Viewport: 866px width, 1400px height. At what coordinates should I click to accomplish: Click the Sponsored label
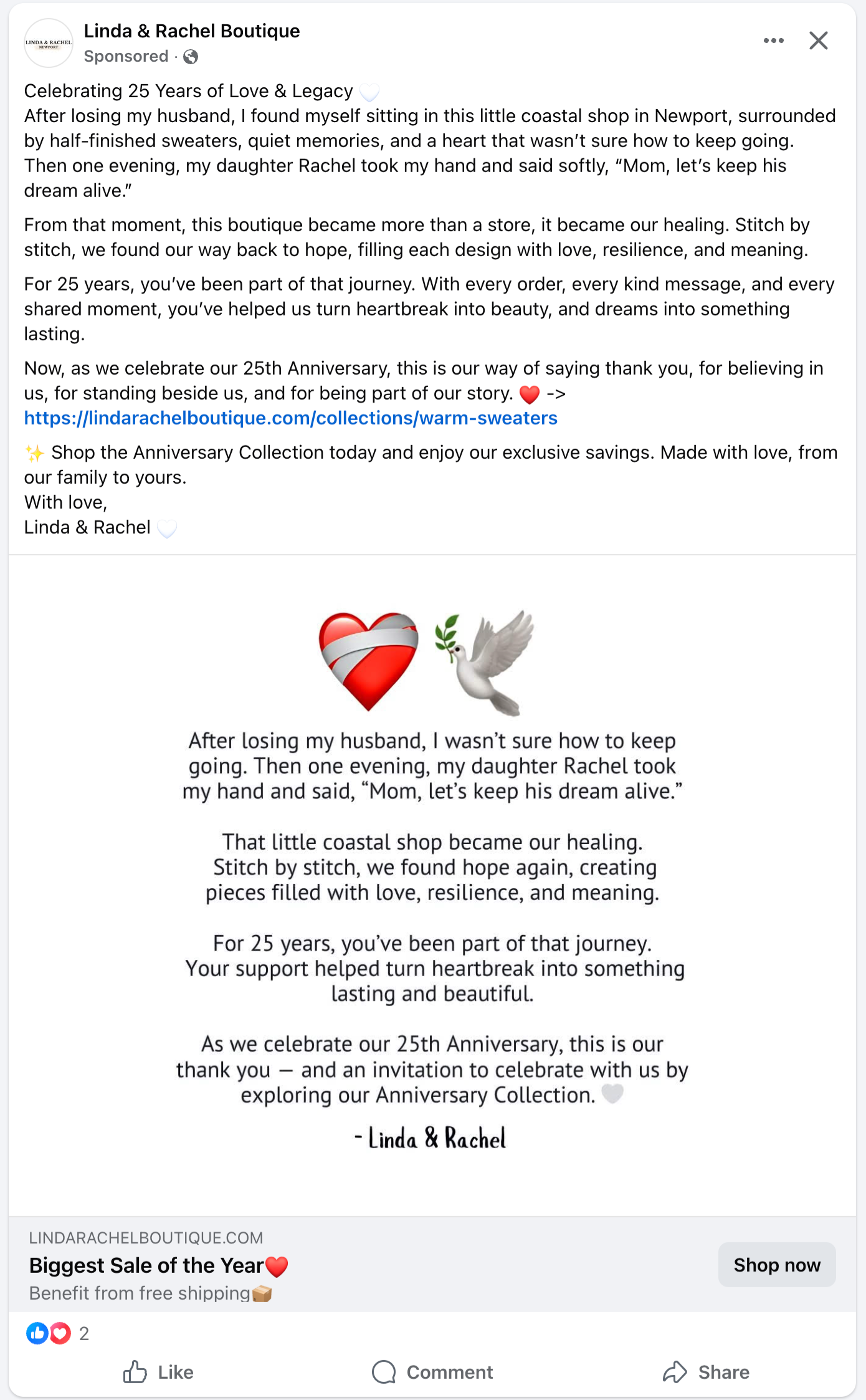[126, 57]
